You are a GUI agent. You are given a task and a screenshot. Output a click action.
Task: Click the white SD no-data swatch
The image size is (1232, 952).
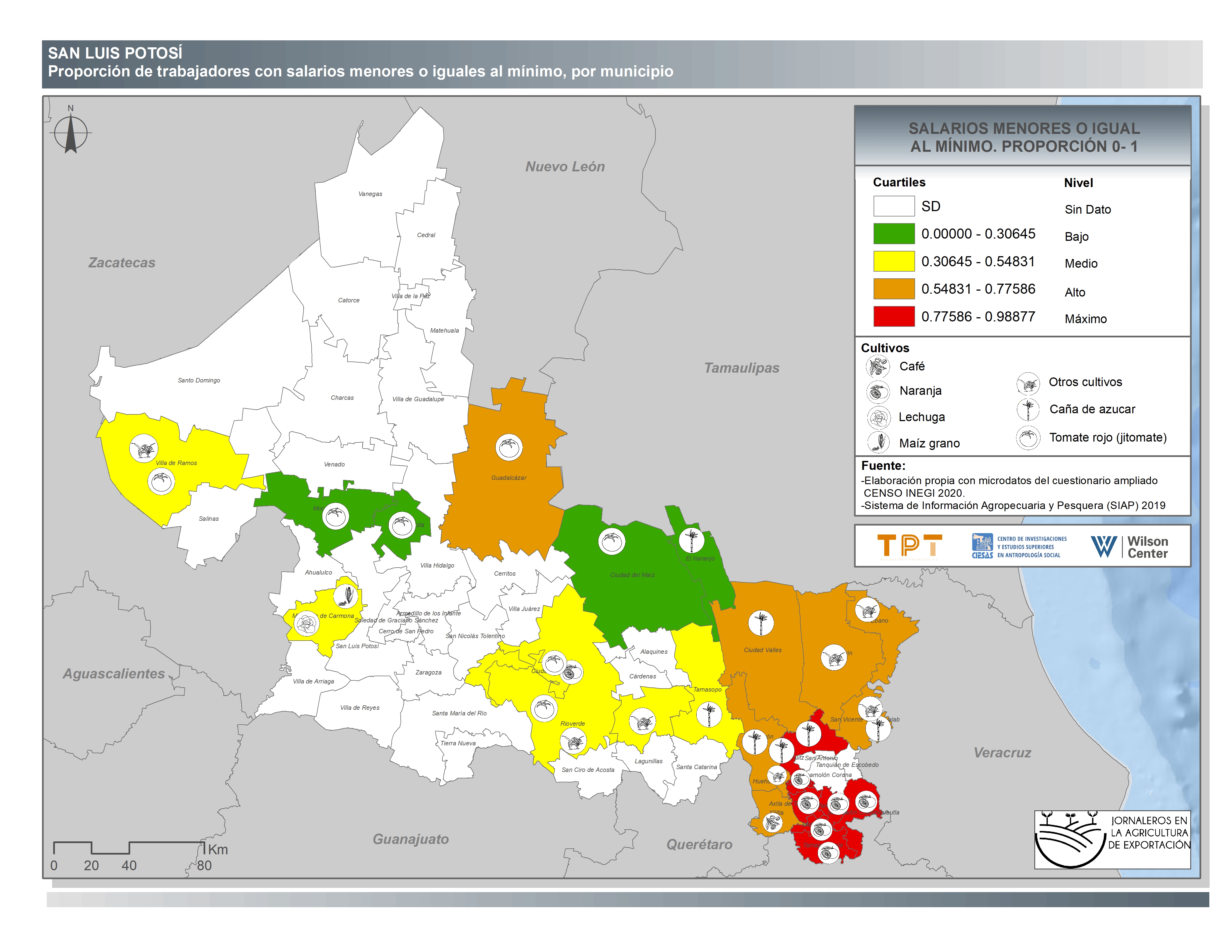pos(893,206)
